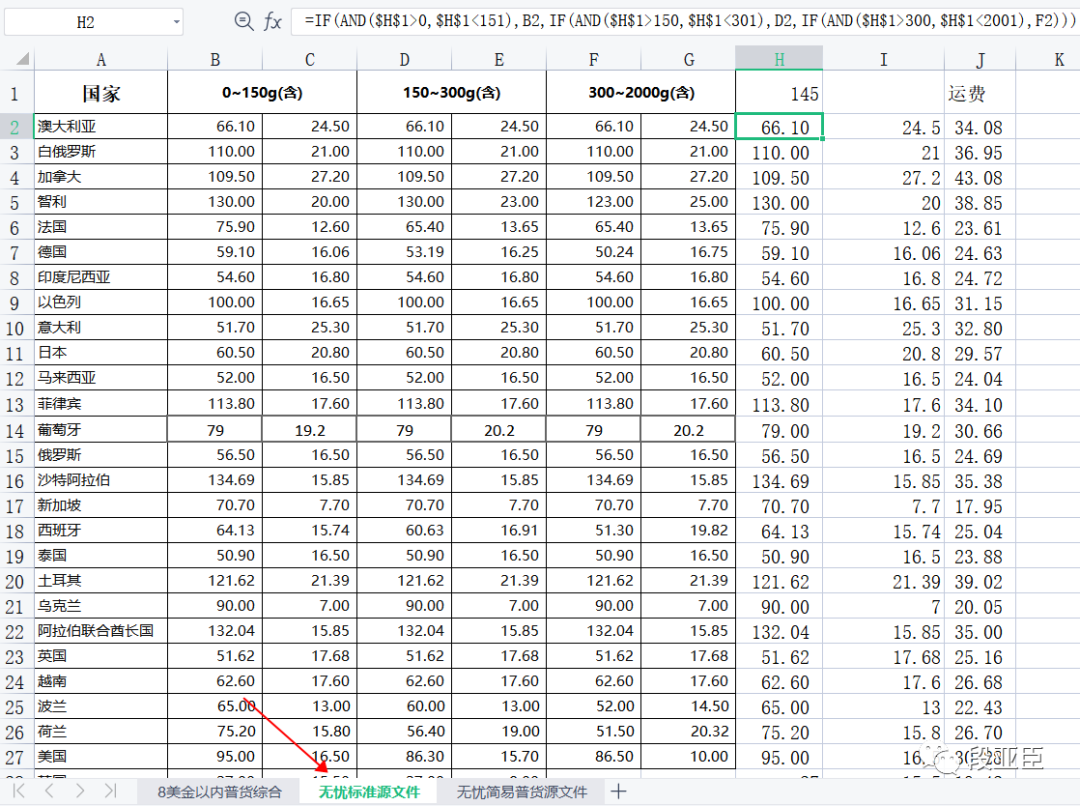Select the 乌克兰 country cell
The height and width of the screenshot is (806, 1080).
coord(101,606)
